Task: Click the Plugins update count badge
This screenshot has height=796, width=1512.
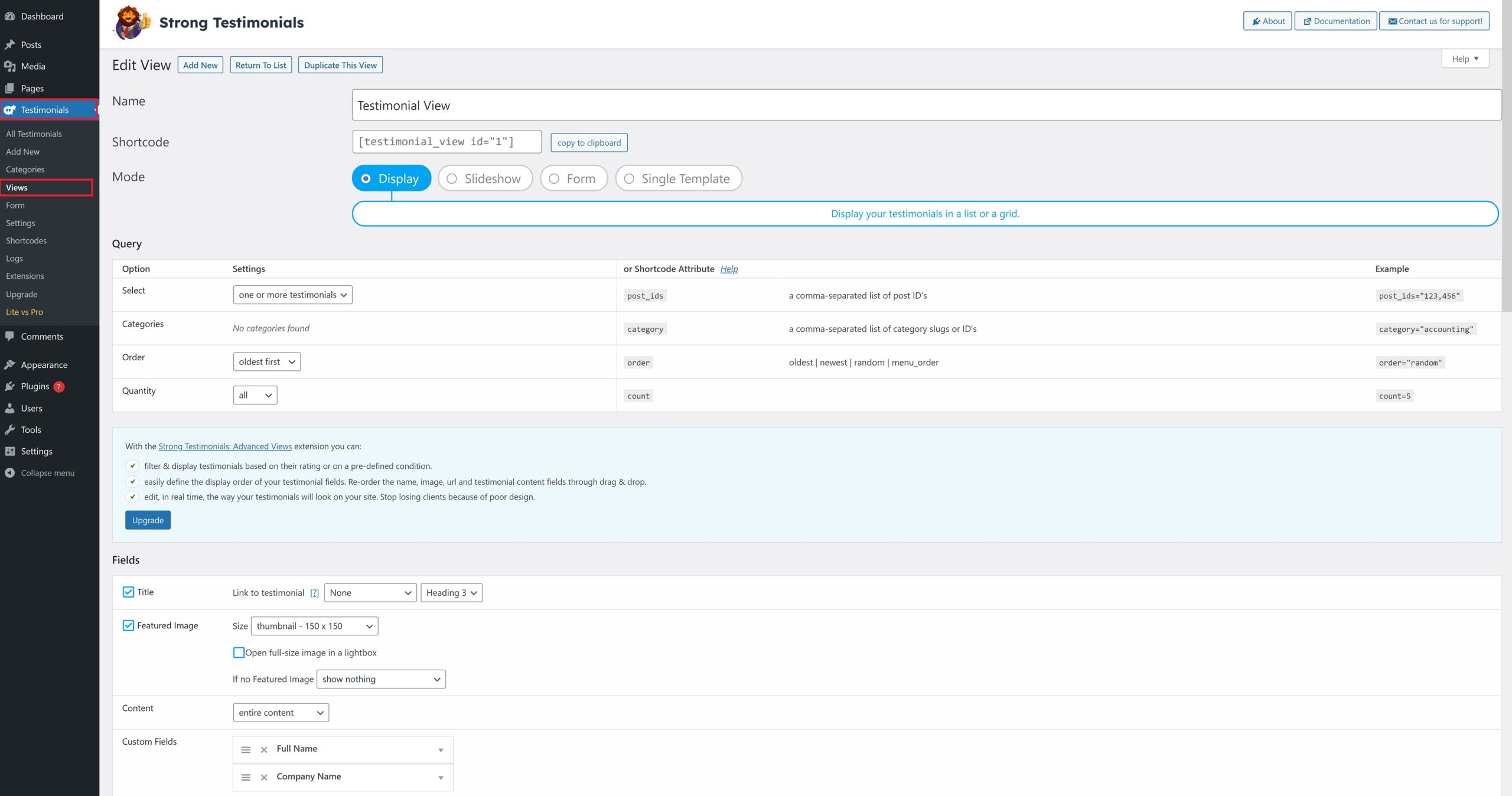Action: tap(59, 387)
